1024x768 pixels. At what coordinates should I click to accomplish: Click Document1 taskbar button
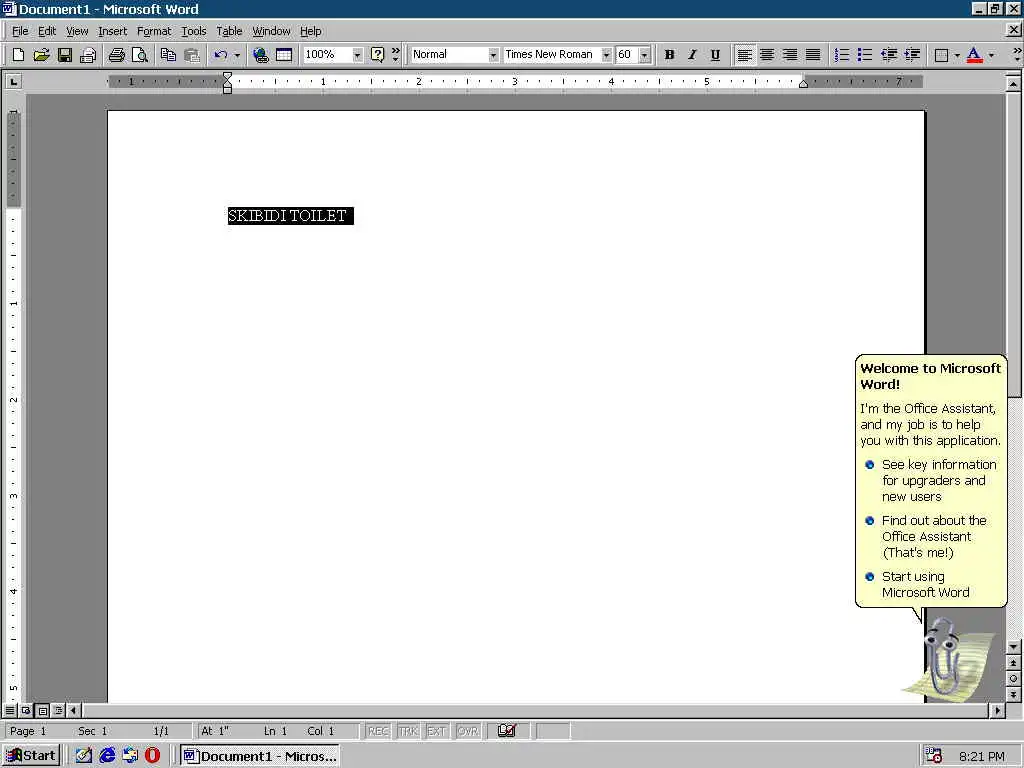pyautogui.click(x=260, y=756)
